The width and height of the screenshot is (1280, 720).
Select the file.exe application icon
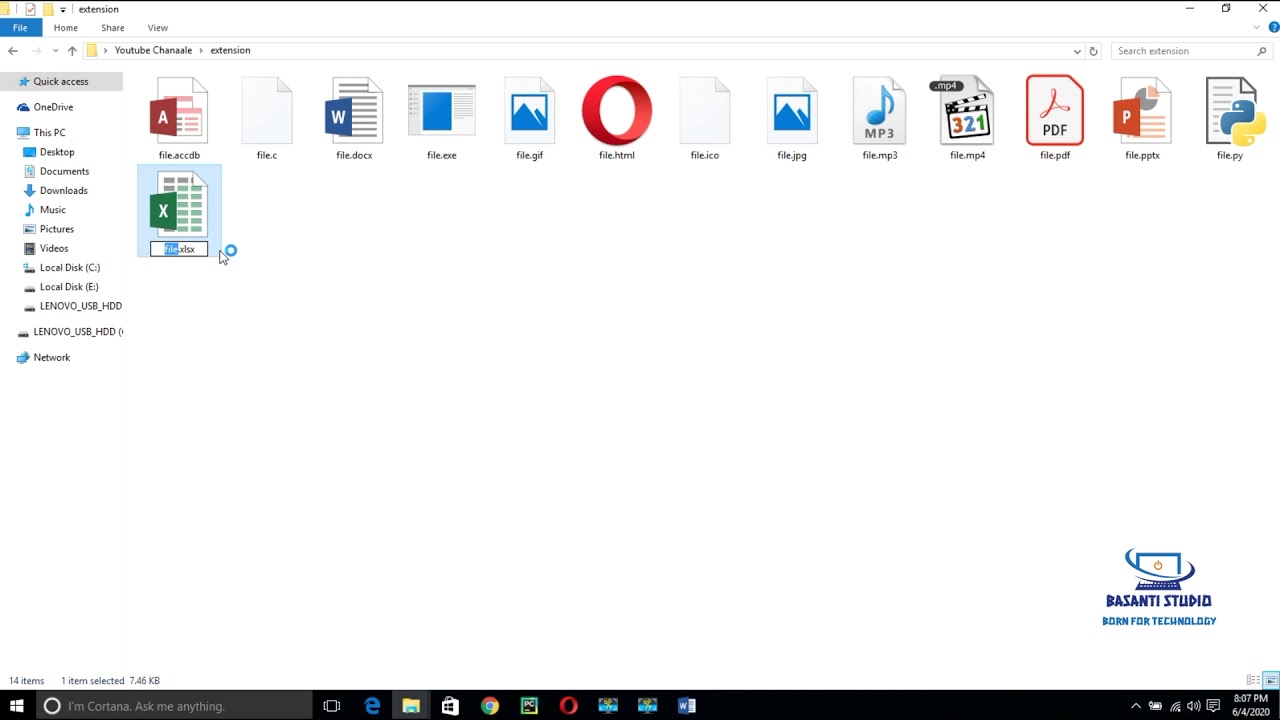coord(442,110)
